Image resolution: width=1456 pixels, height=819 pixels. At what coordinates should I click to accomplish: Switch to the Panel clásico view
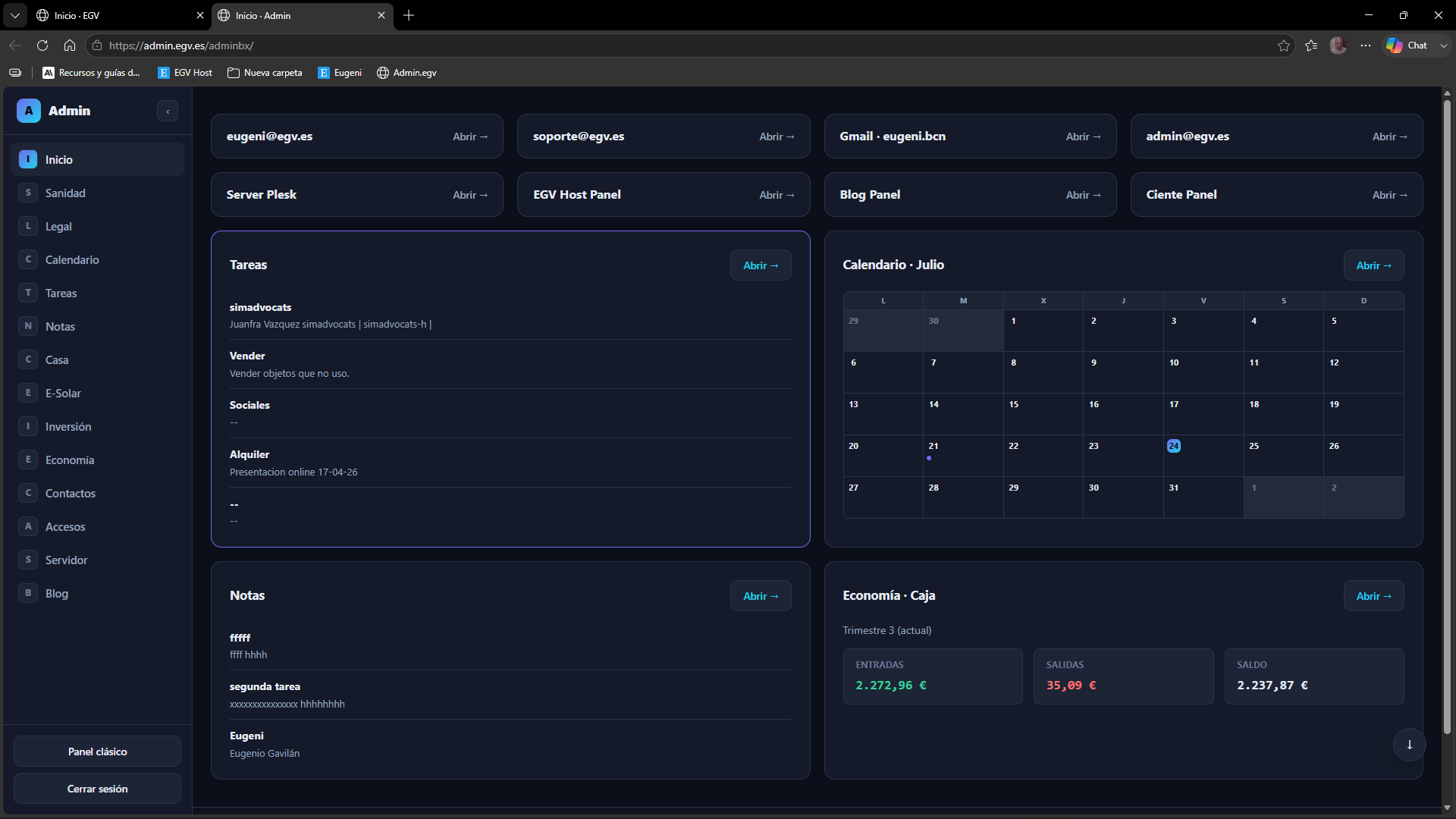click(x=97, y=752)
